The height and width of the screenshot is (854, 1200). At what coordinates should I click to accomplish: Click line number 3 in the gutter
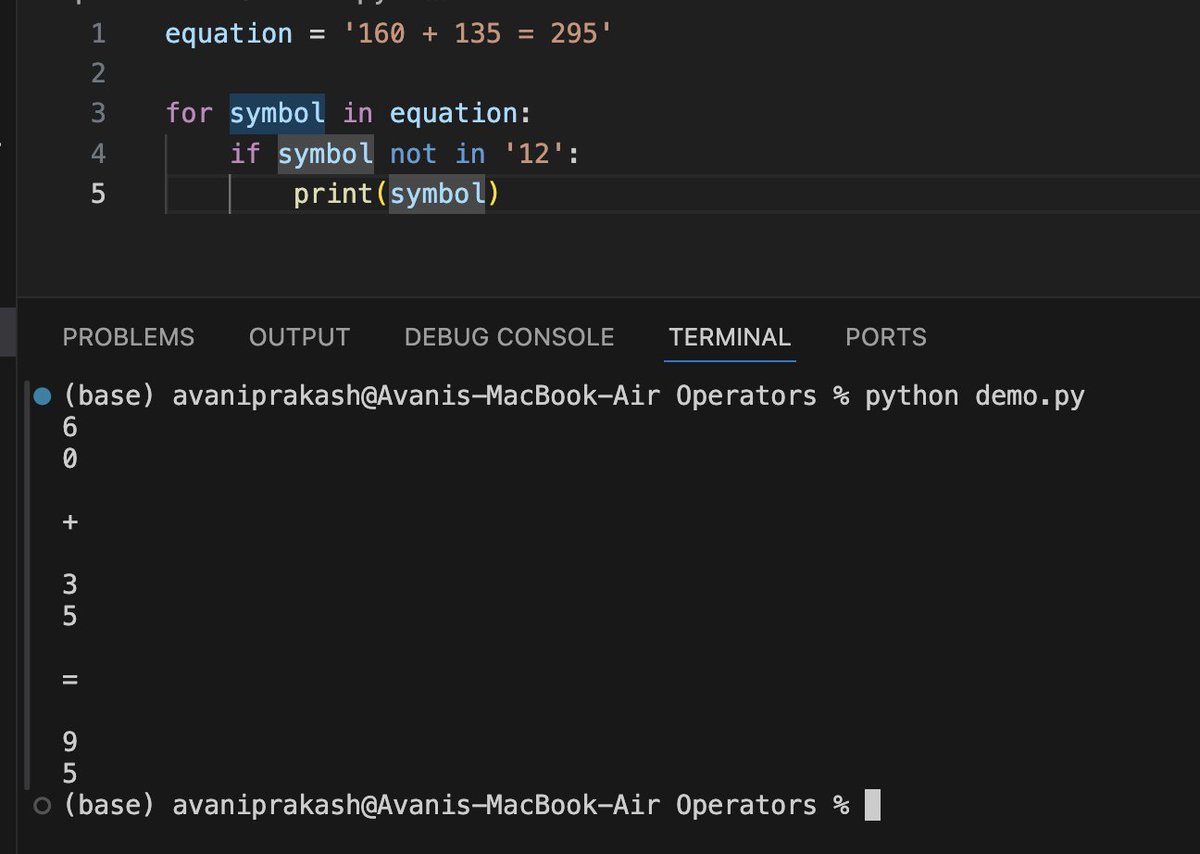point(98,113)
